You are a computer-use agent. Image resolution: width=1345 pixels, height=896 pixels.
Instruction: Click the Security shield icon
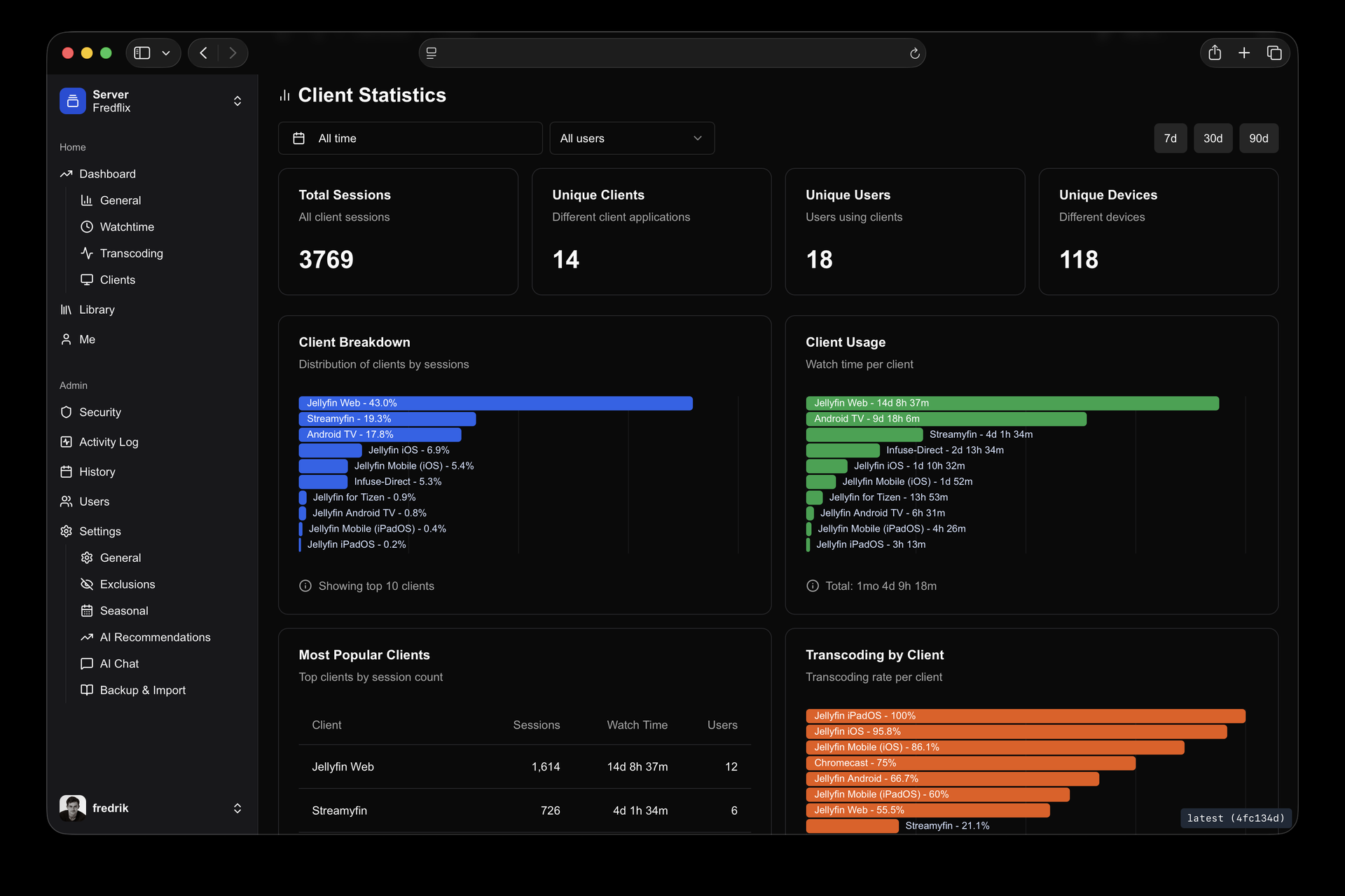click(66, 412)
